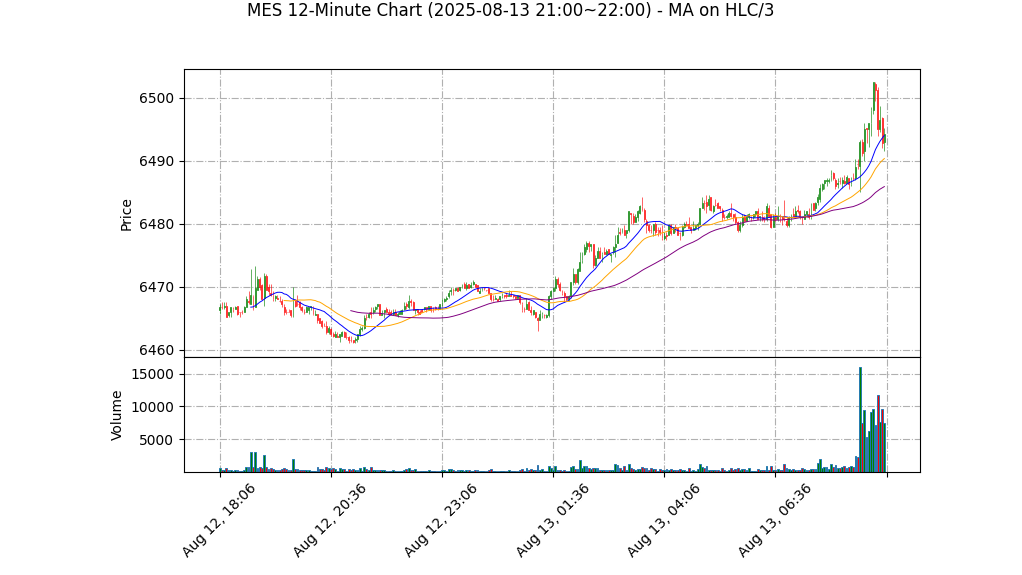Image resolution: width=1022 pixels, height=575 pixels.
Task: Click the volume axis tick label 5000
Action: coord(156,440)
